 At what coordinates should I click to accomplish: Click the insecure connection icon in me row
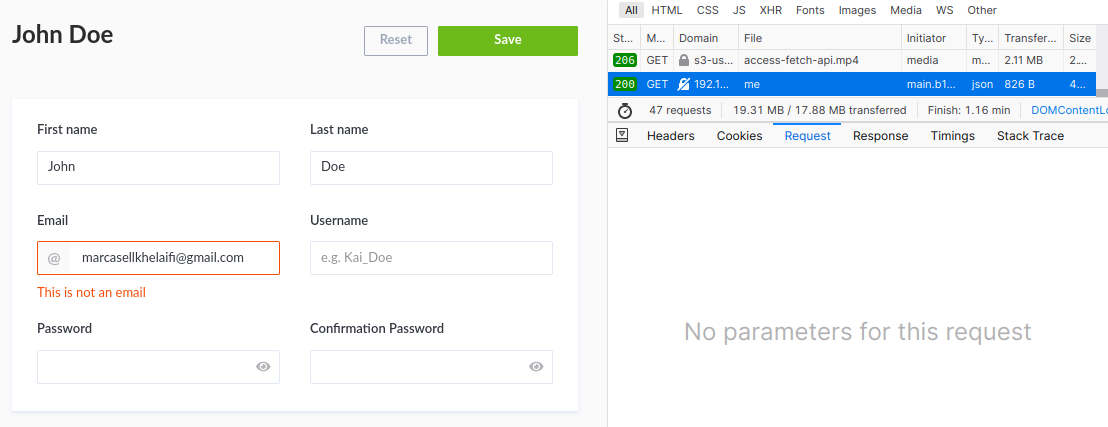tap(683, 84)
